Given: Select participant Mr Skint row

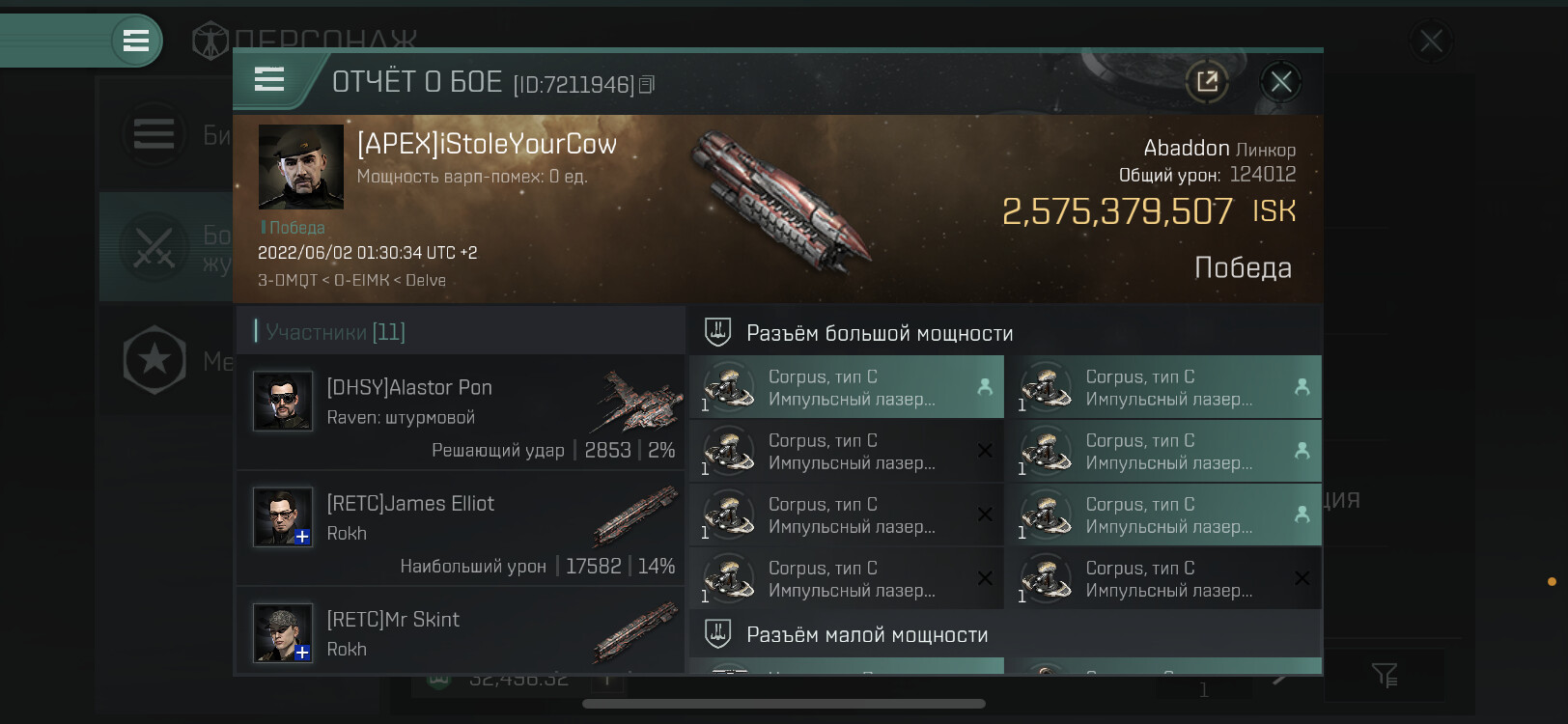Looking at the screenshot, I should coord(461,632).
